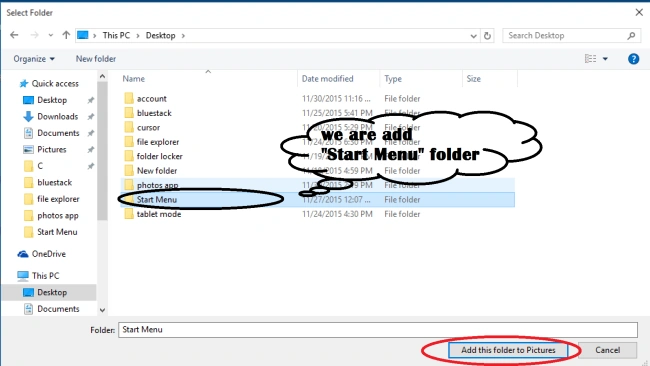Screen dimensions: 650x366
Task: Select Documents under This PC in the sidebar
Action: coord(58,309)
